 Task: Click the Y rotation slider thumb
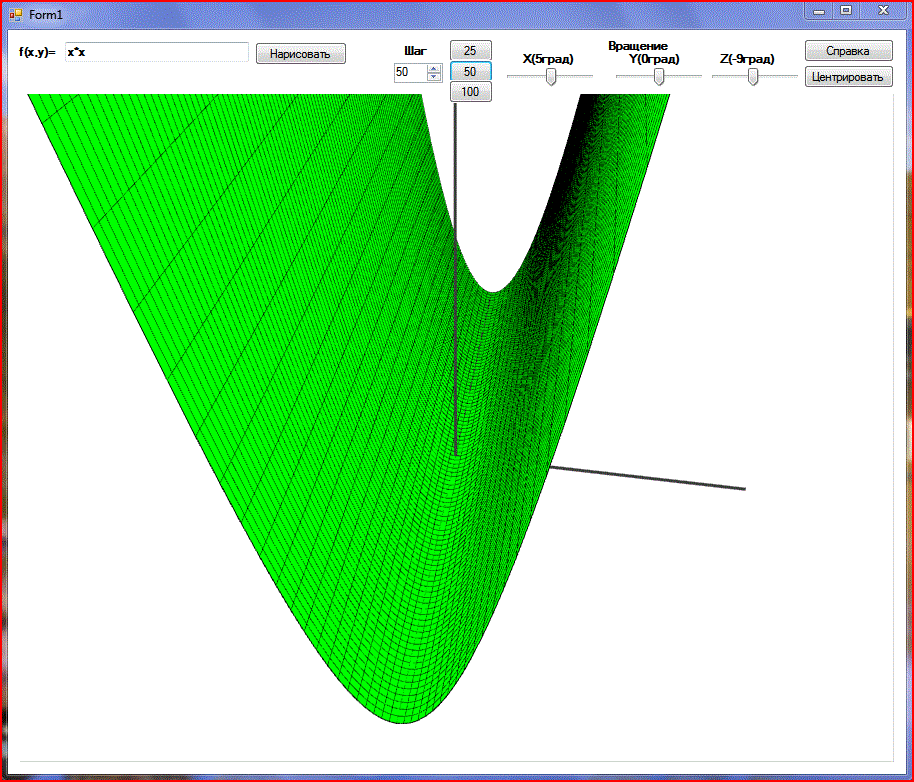[659, 77]
